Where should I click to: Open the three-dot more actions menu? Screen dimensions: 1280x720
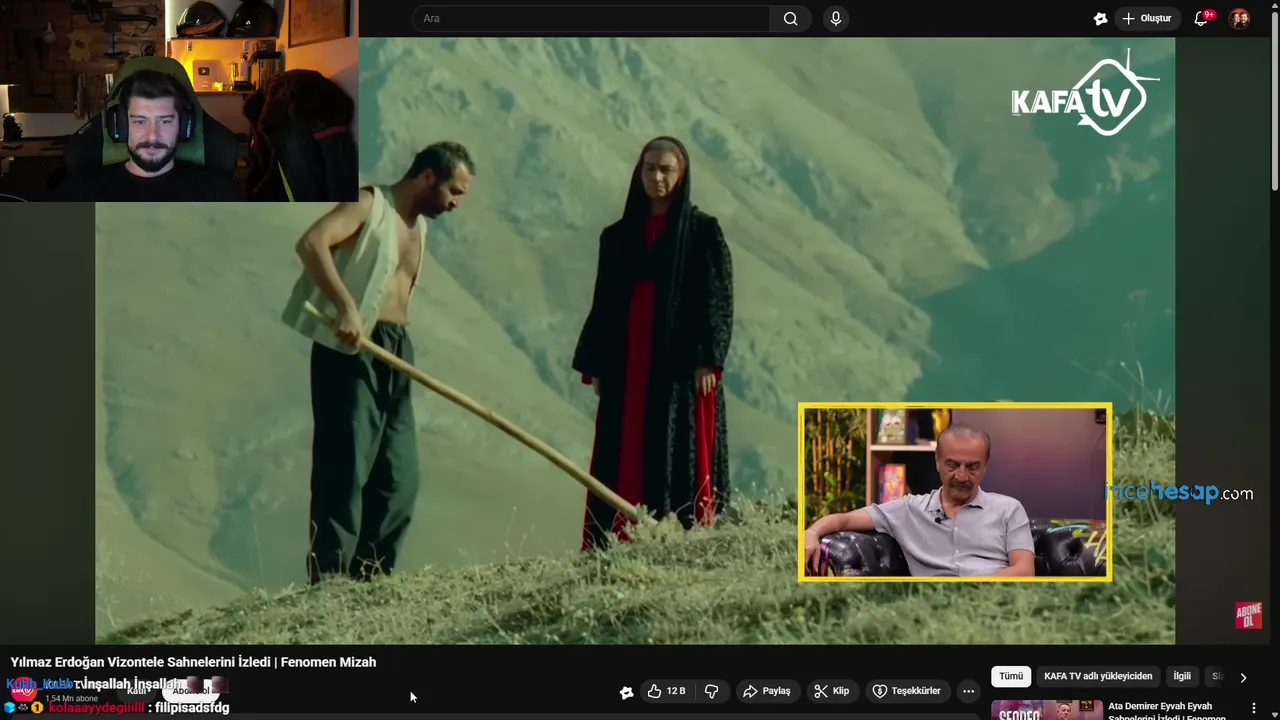pos(968,691)
